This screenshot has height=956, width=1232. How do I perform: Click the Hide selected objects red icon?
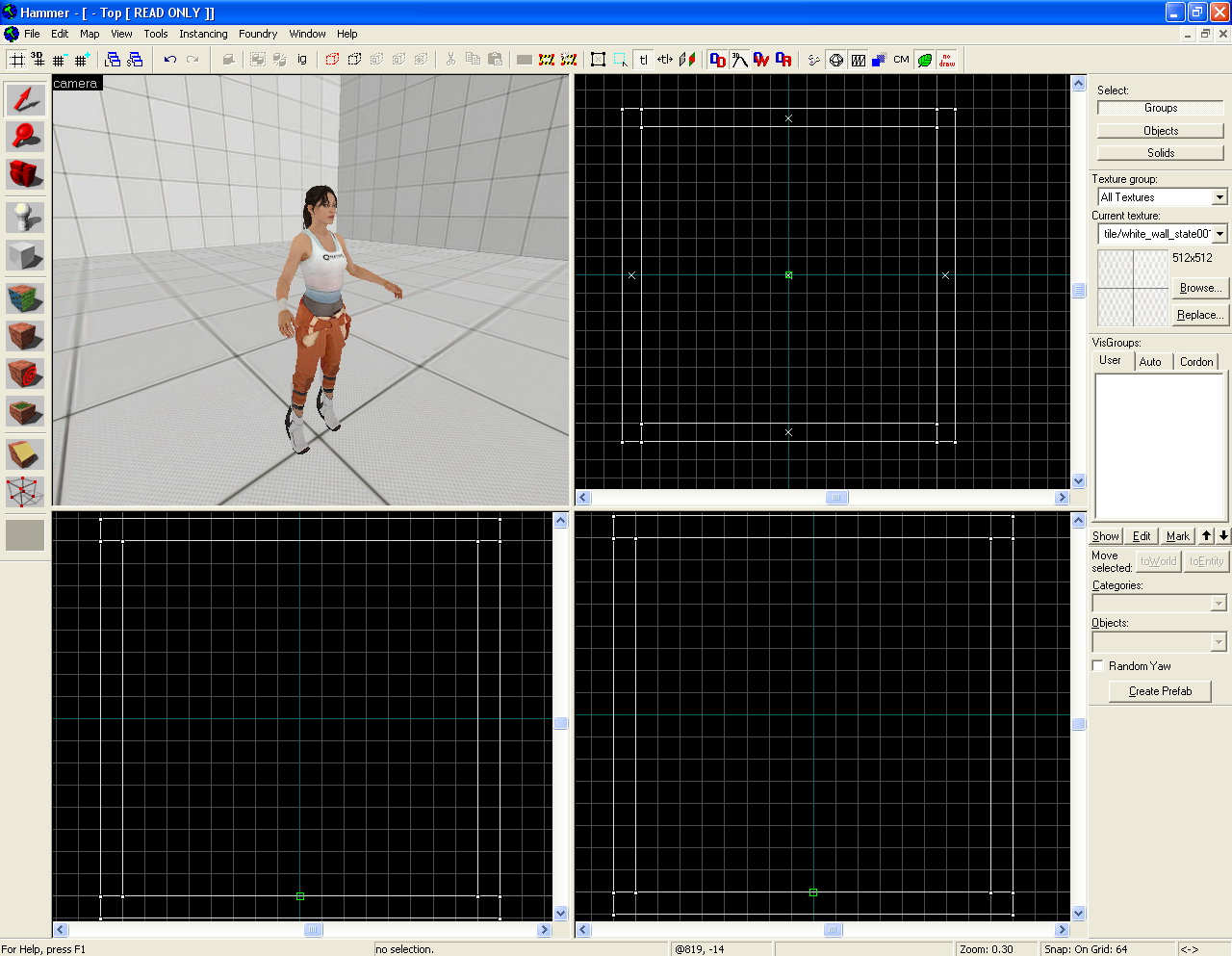(332, 60)
